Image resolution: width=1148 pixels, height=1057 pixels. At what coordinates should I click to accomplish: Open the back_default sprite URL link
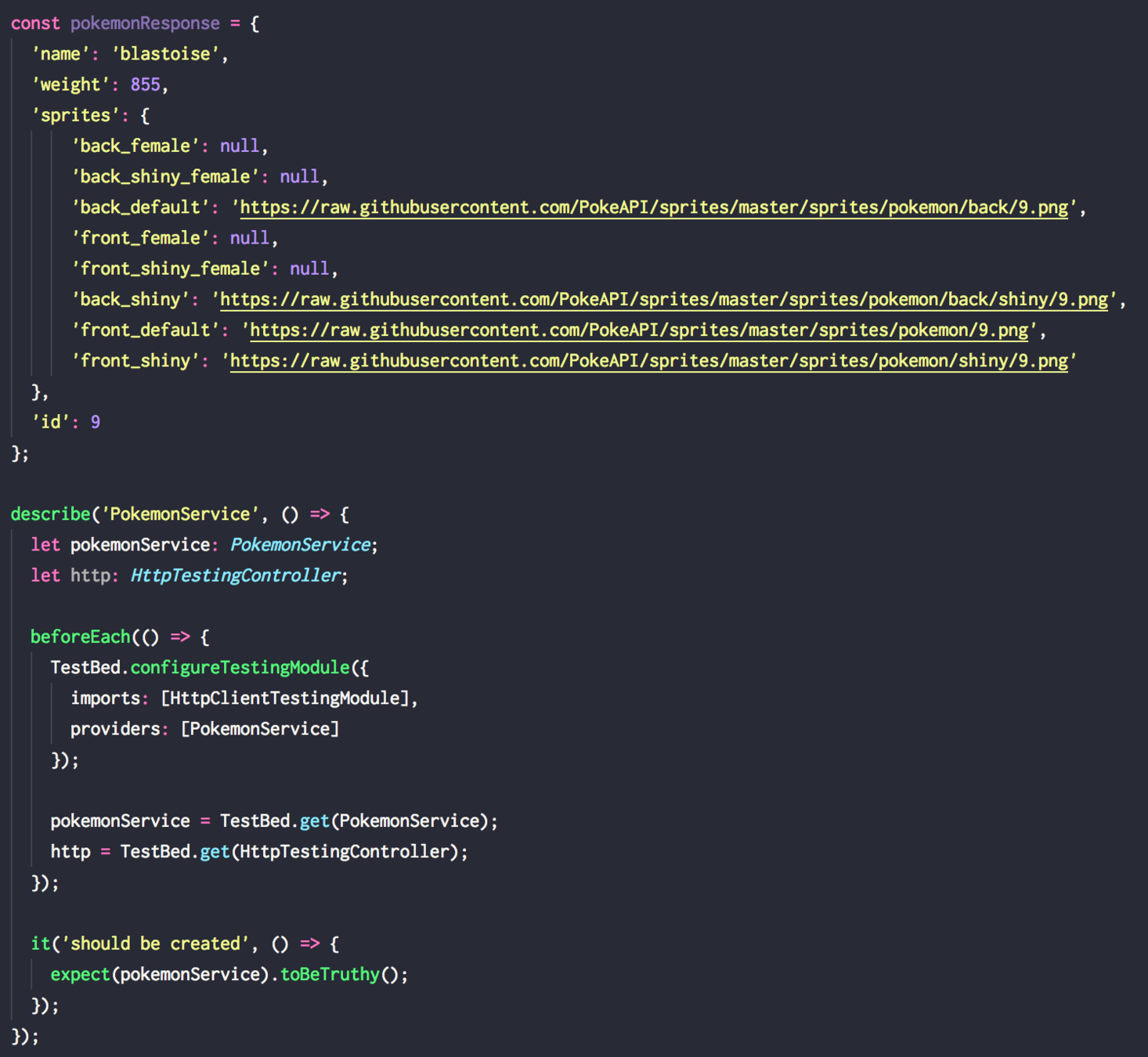654,207
